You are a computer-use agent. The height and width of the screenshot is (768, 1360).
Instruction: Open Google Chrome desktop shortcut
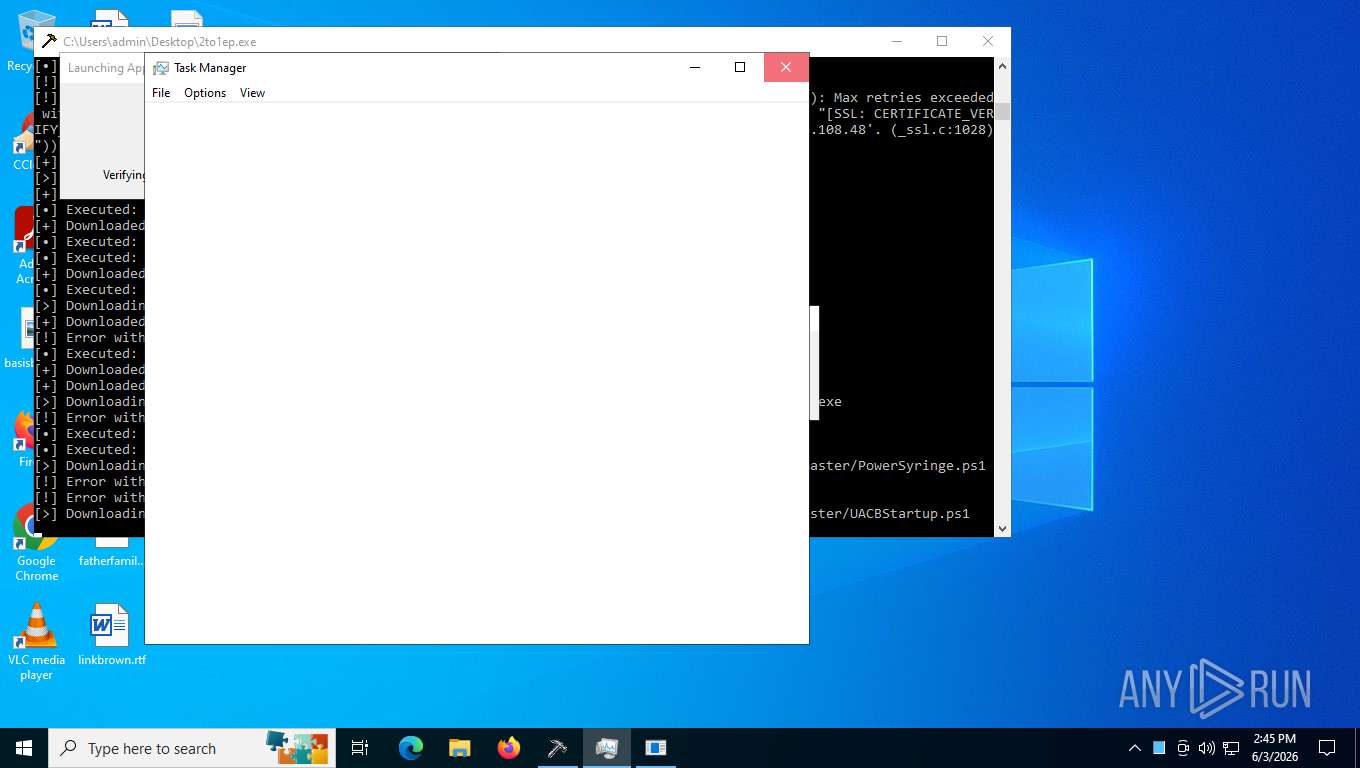[x=36, y=543]
